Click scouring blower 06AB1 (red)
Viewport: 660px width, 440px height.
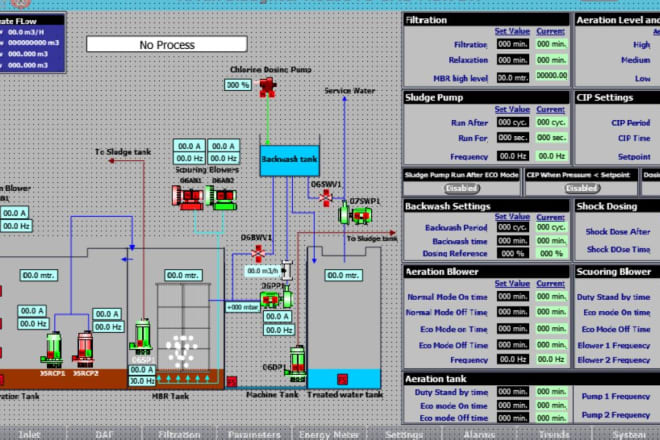188,197
